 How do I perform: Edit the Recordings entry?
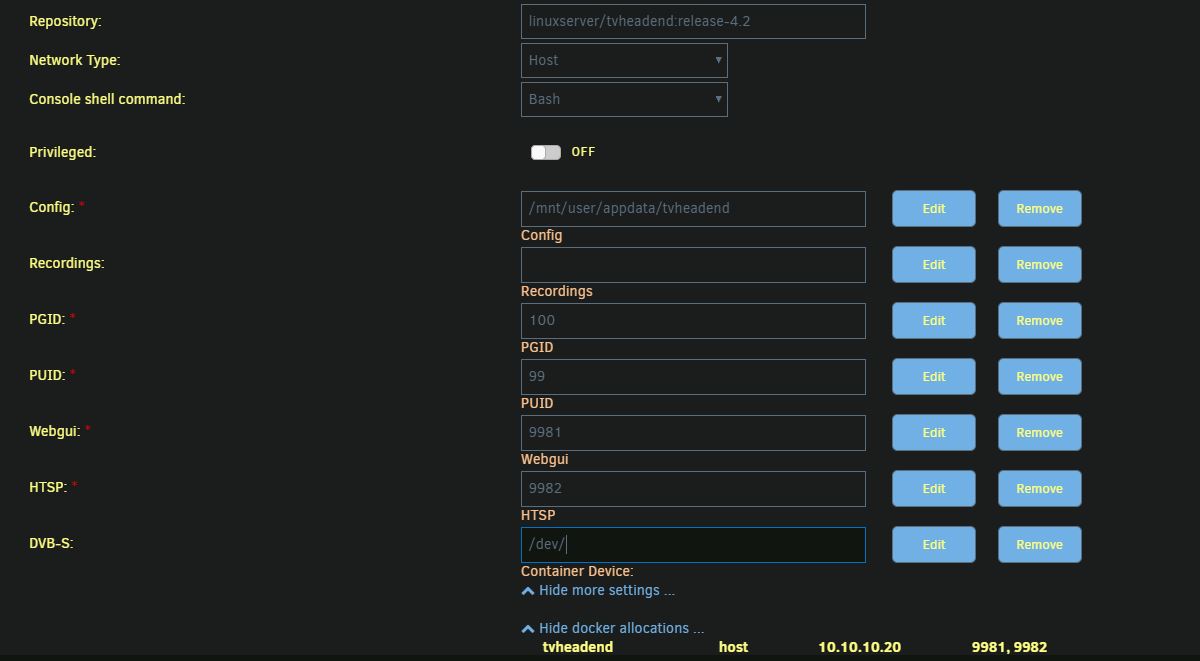click(x=934, y=264)
